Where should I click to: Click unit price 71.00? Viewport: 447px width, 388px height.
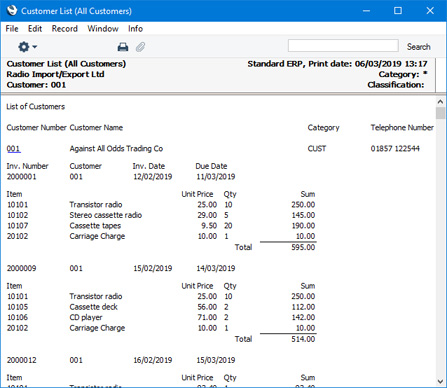207,317
